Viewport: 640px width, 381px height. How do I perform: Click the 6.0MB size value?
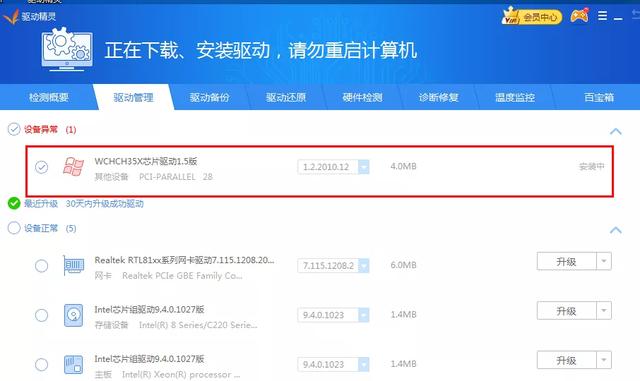click(x=403, y=265)
